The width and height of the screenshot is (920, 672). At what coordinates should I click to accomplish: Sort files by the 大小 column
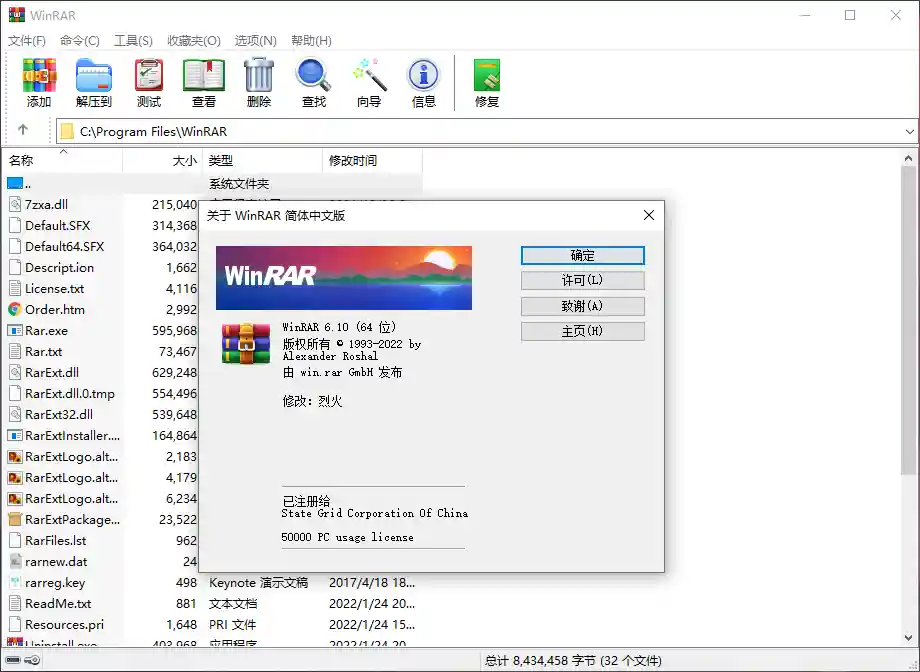click(x=184, y=160)
